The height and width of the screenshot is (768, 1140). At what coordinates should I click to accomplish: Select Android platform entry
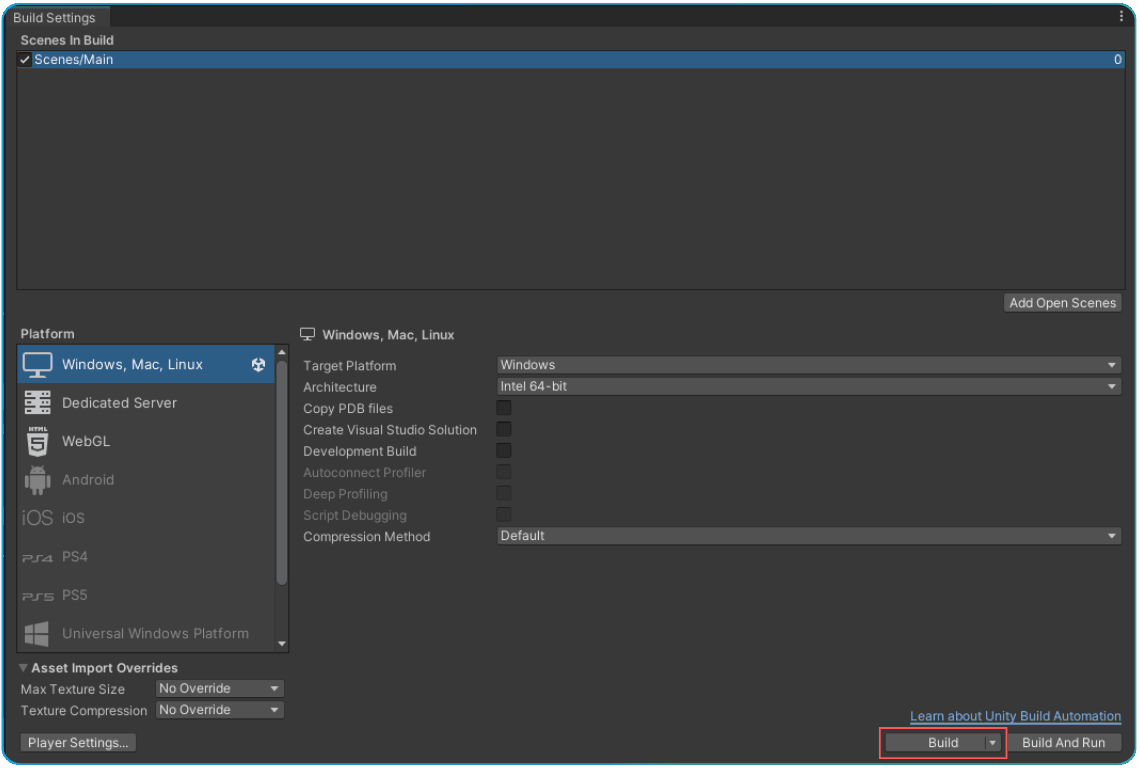(145, 480)
